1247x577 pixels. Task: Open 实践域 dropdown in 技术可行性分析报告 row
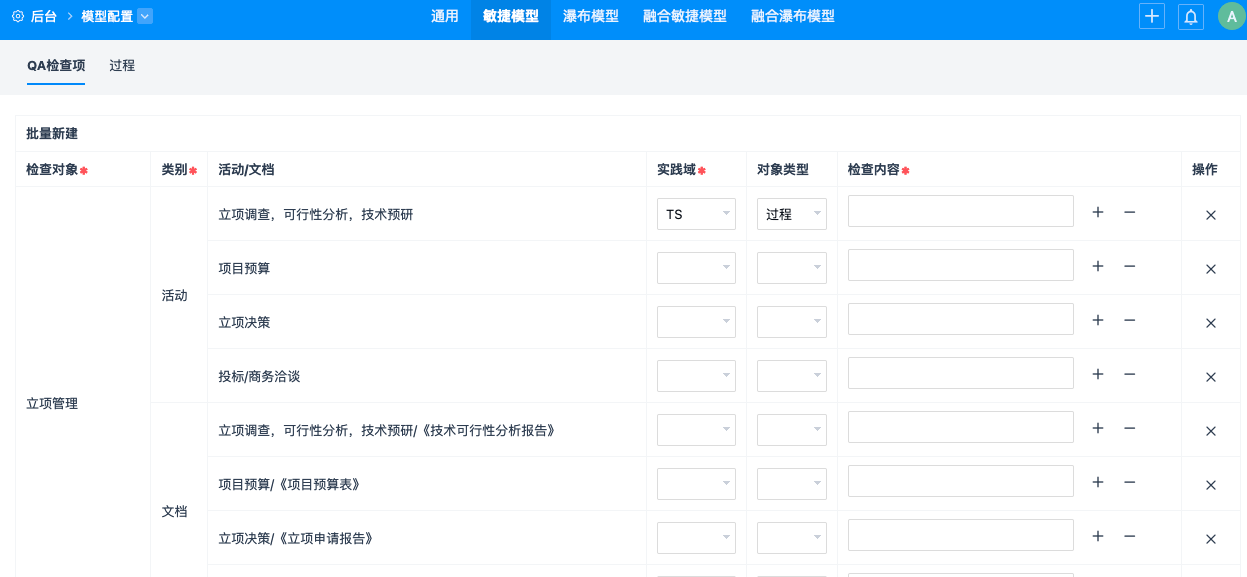[696, 430]
